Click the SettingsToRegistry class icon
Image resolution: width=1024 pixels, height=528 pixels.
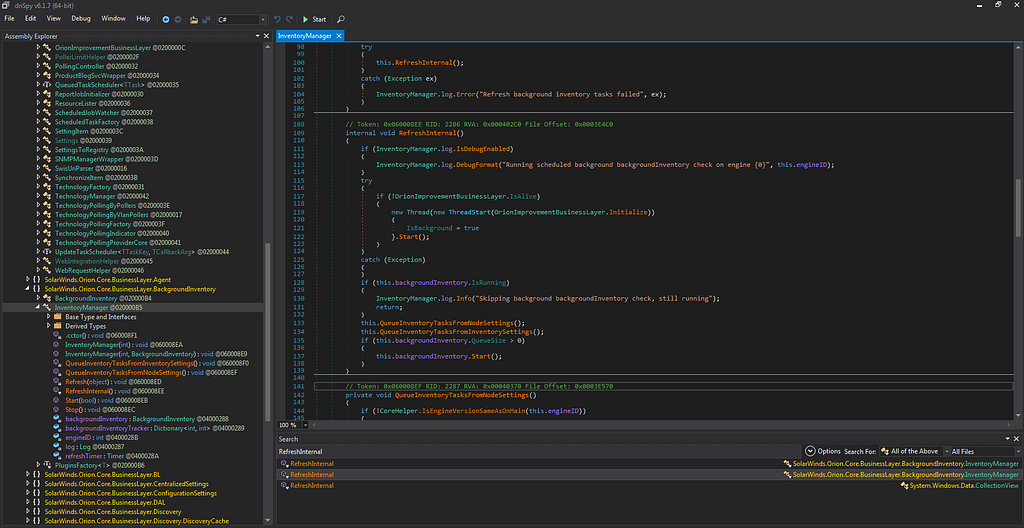click(47, 150)
